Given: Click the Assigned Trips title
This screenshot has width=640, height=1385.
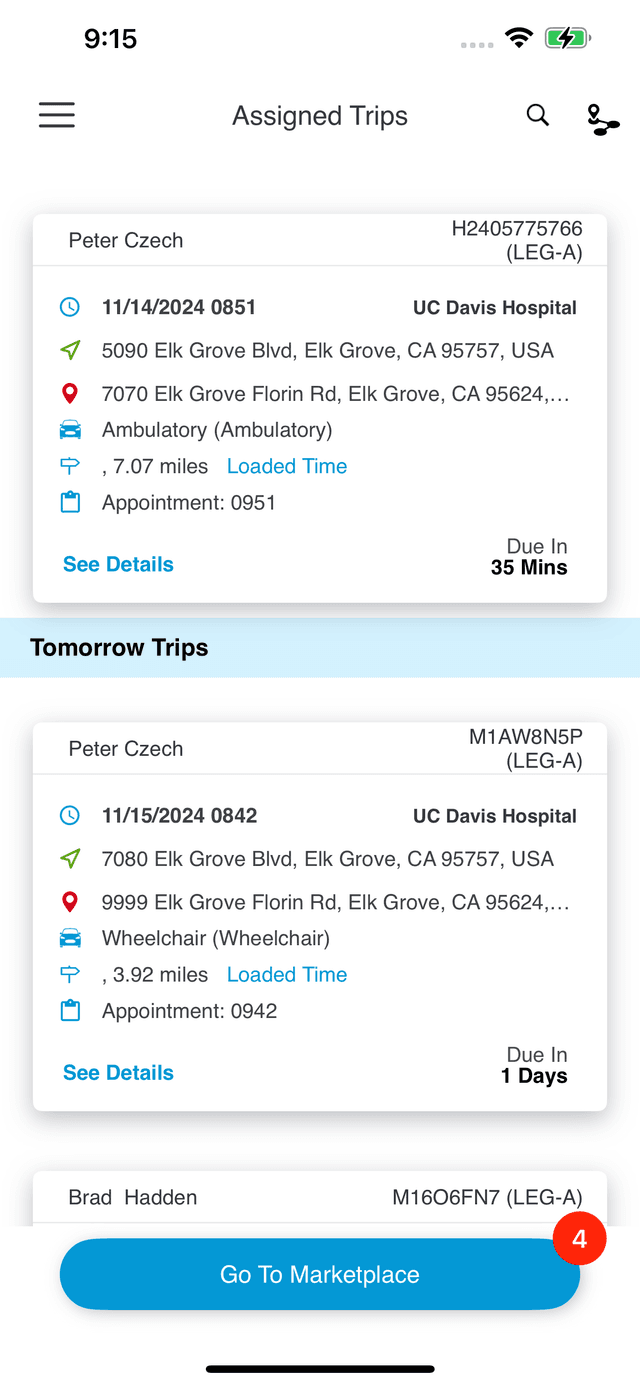Looking at the screenshot, I should (x=320, y=115).
